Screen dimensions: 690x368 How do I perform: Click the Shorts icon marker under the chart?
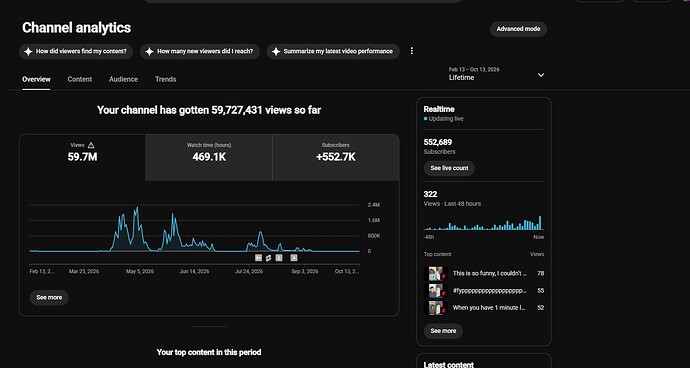pos(268,258)
